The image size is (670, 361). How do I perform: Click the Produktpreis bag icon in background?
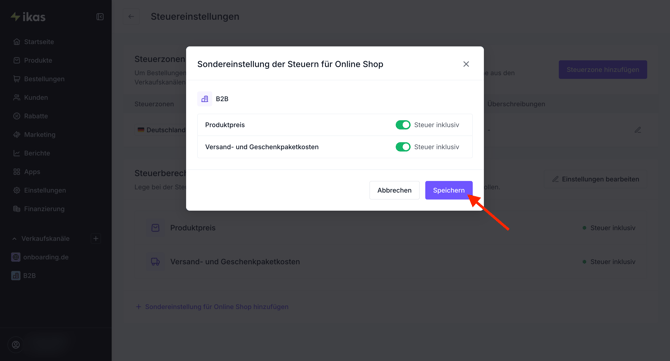point(156,228)
